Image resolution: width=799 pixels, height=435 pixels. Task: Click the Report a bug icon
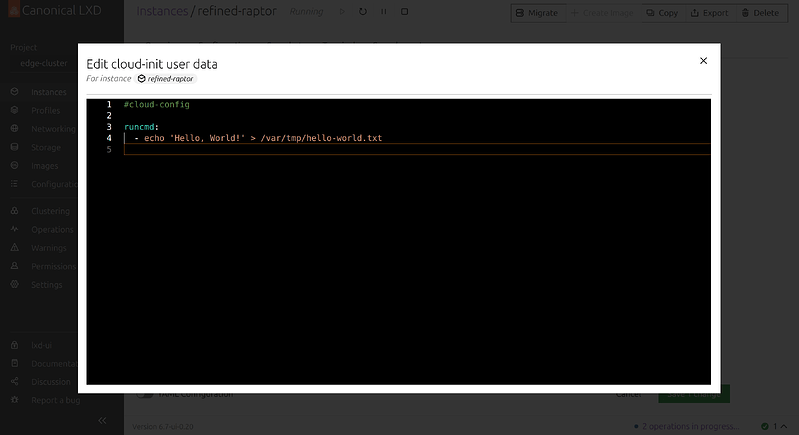point(15,400)
